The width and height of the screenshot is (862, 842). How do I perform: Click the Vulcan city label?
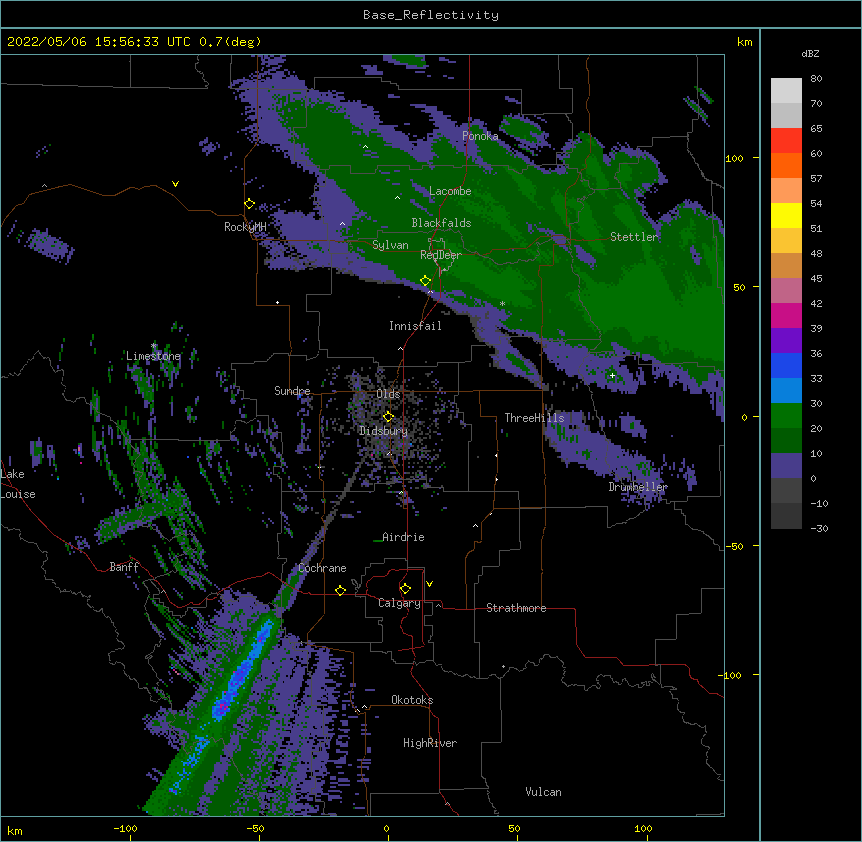pos(543,792)
